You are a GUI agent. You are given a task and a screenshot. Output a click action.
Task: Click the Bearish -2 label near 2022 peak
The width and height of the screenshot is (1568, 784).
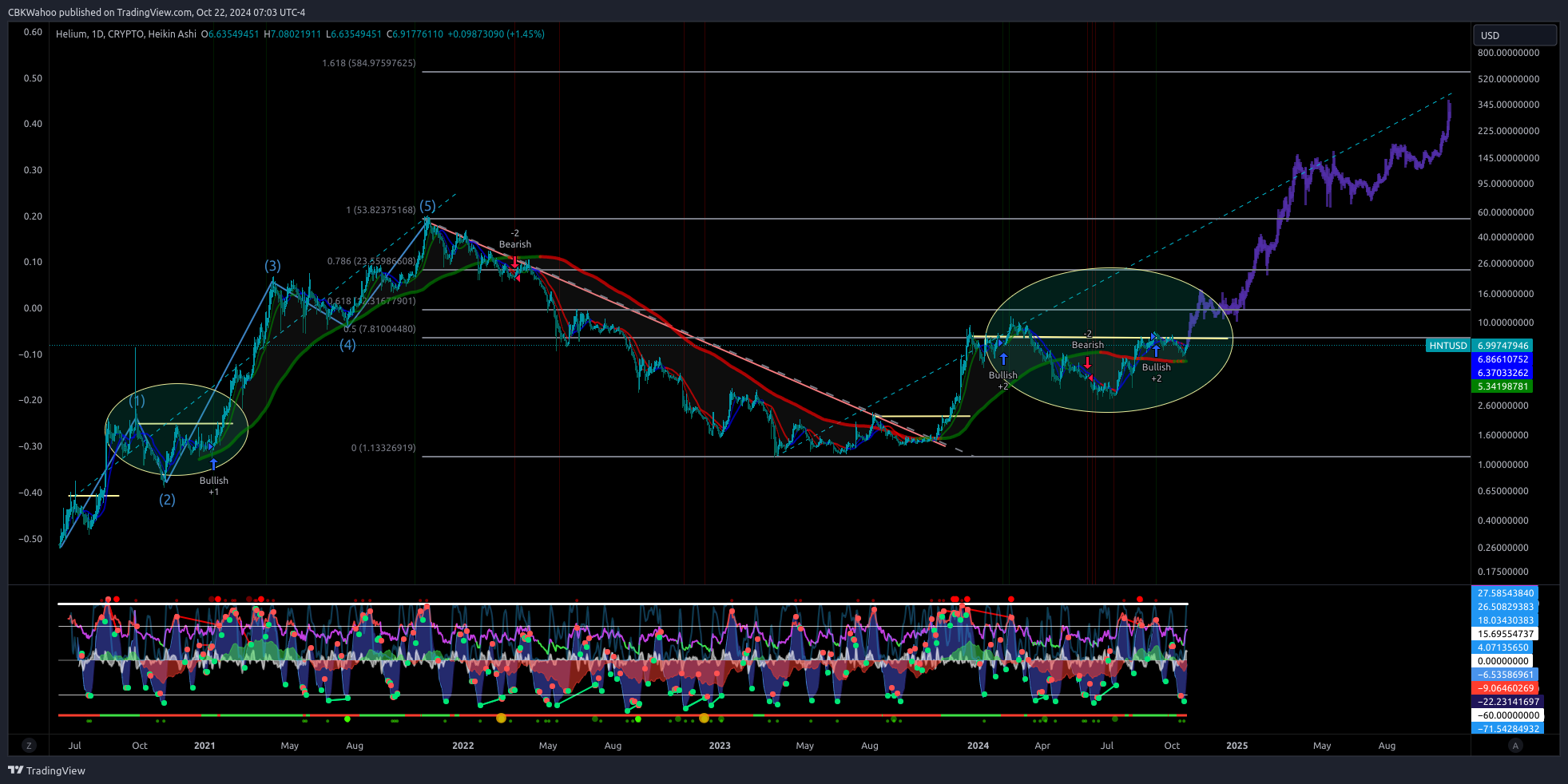(x=515, y=239)
